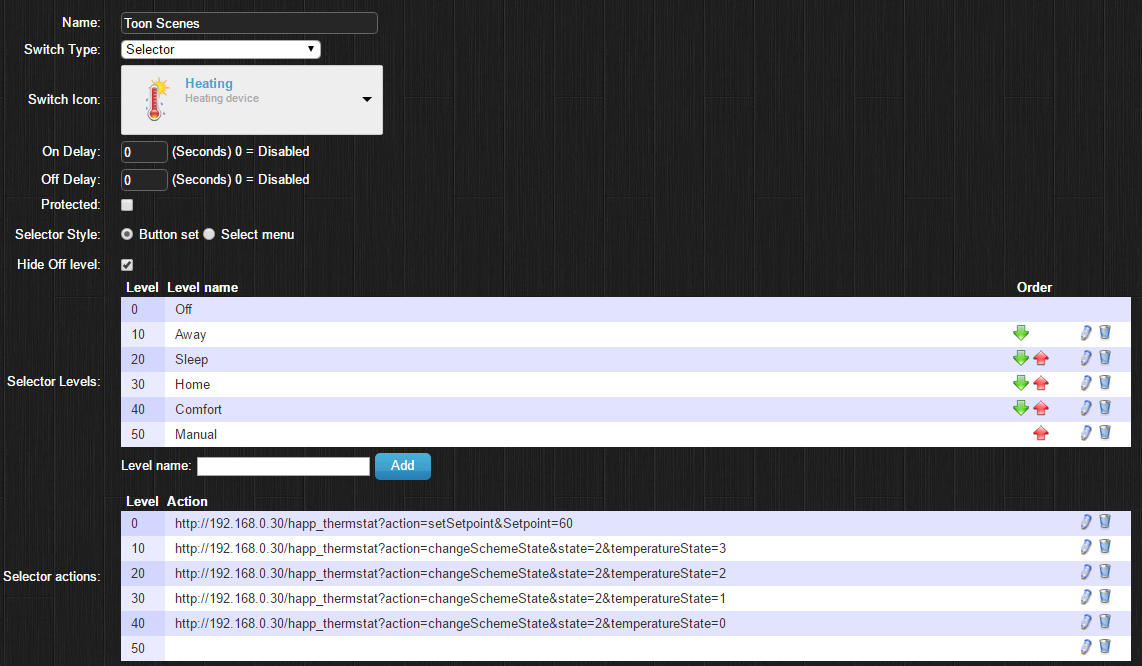Uncheck the Hide Off level checkbox
1142x666 pixels.
pos(127,265)
